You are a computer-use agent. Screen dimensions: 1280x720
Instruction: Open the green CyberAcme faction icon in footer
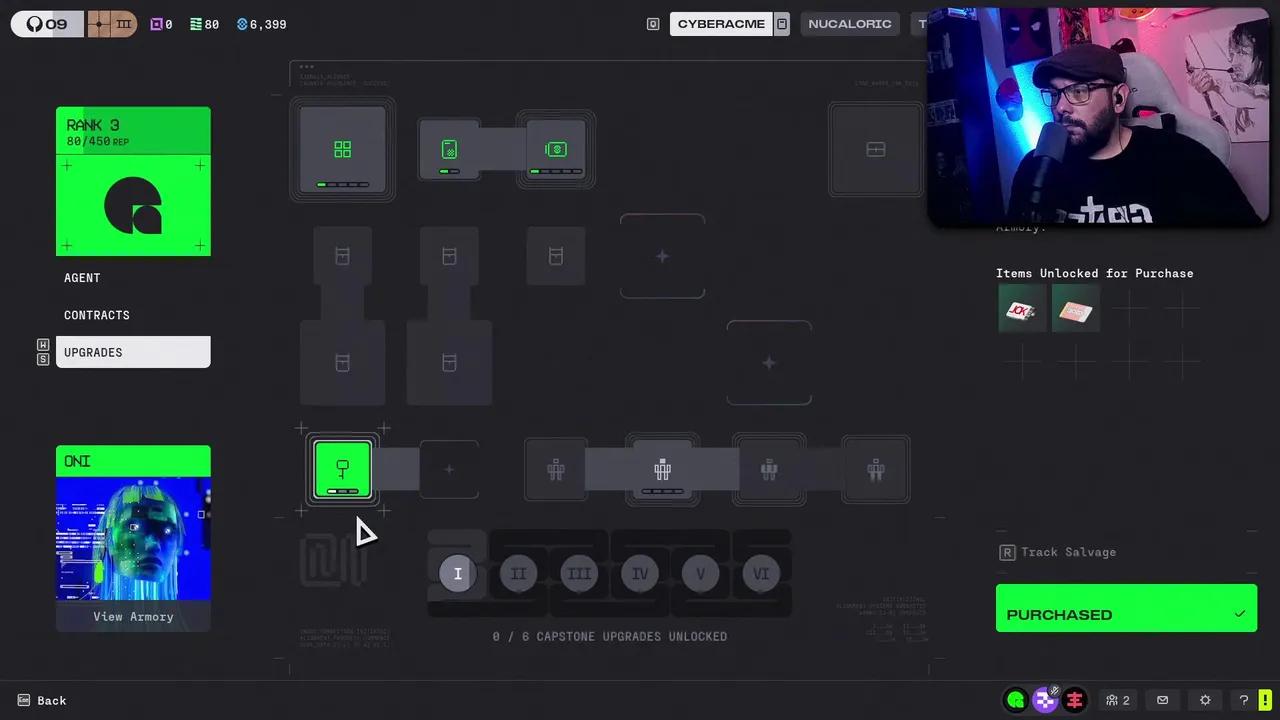coord(1016,700)
